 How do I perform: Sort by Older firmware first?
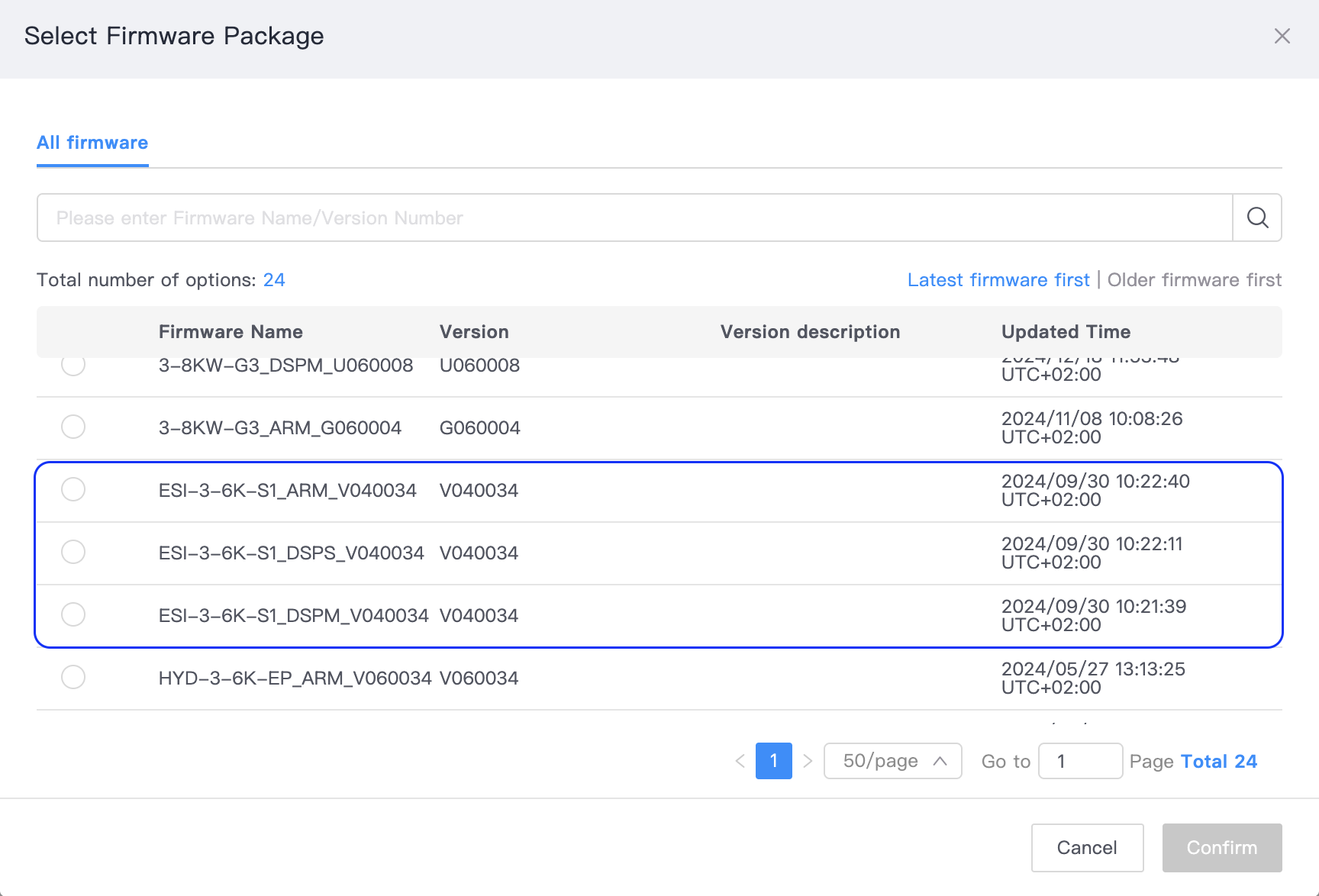(x=1195, y=280)
